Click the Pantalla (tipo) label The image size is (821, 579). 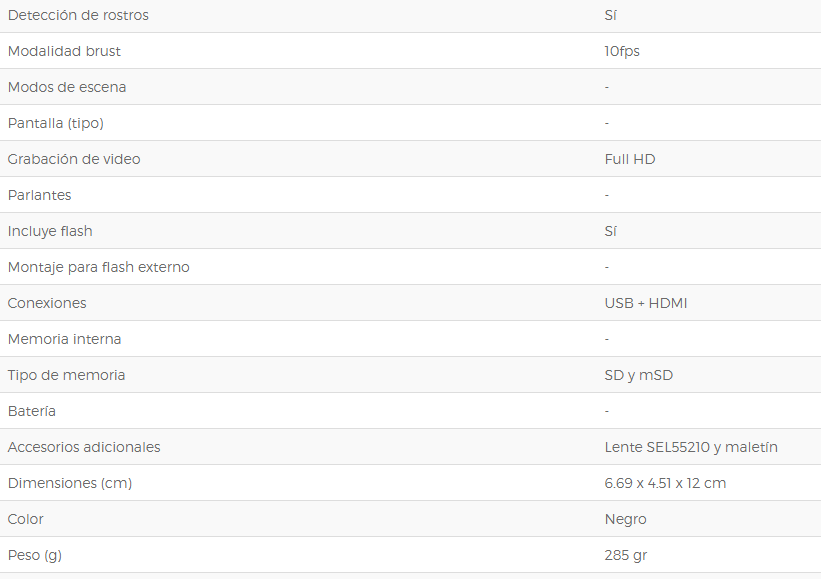[56, 123]
